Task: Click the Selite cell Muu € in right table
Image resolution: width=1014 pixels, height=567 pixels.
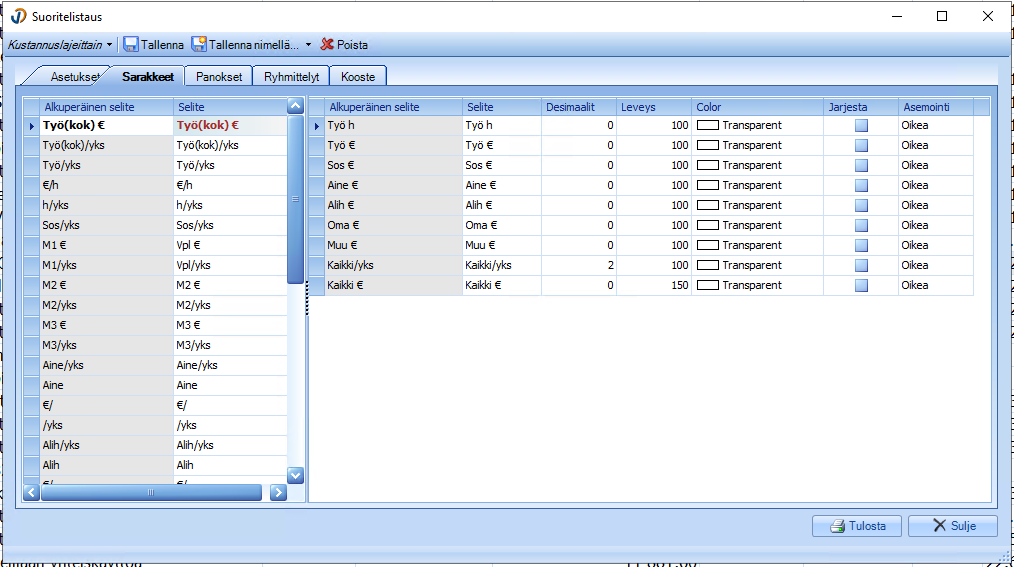Action: [502, 245]
